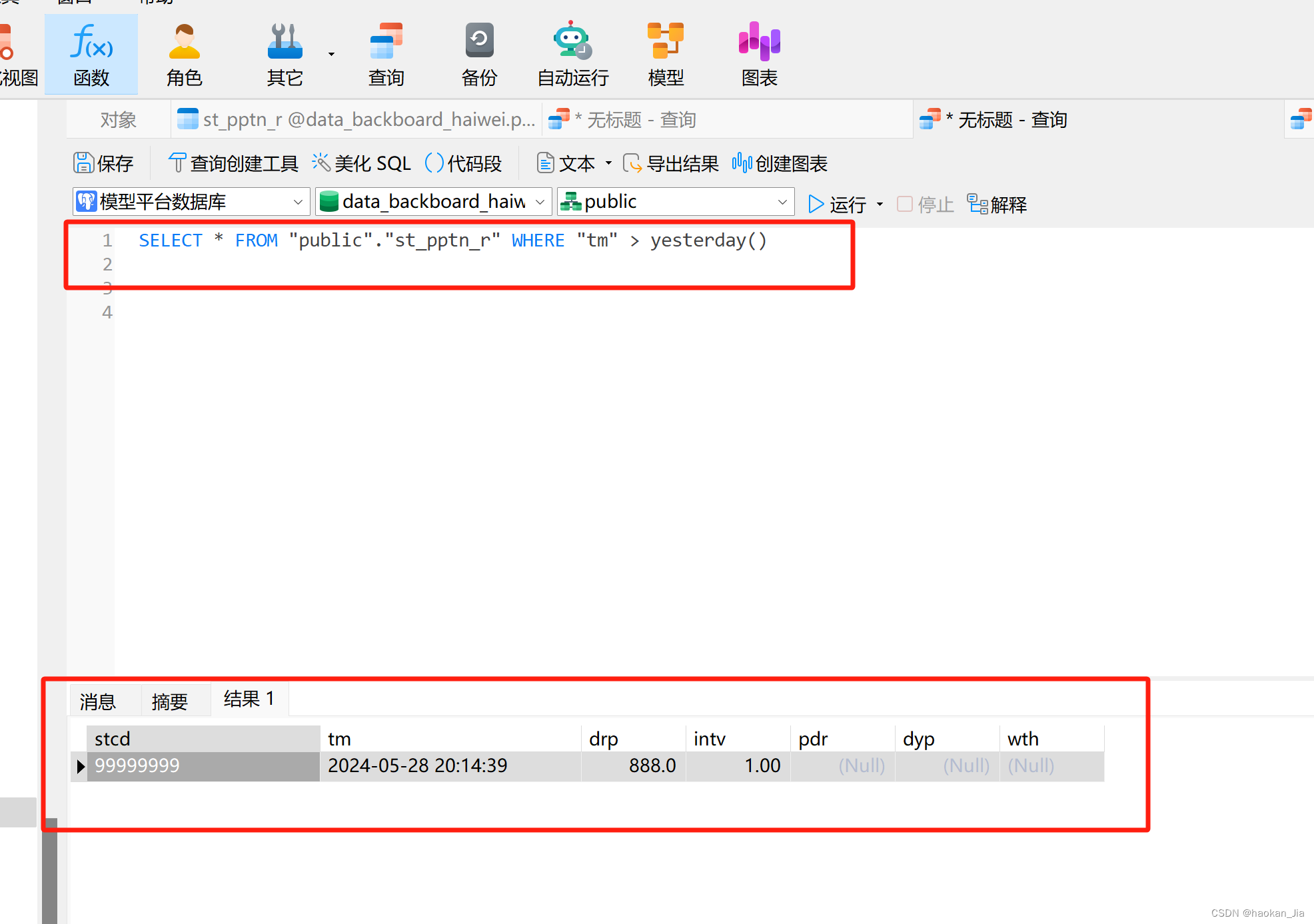The image size is (1314, 924).
Task: Click the 保存 (Save) button
Action: [x=103, y=163]
